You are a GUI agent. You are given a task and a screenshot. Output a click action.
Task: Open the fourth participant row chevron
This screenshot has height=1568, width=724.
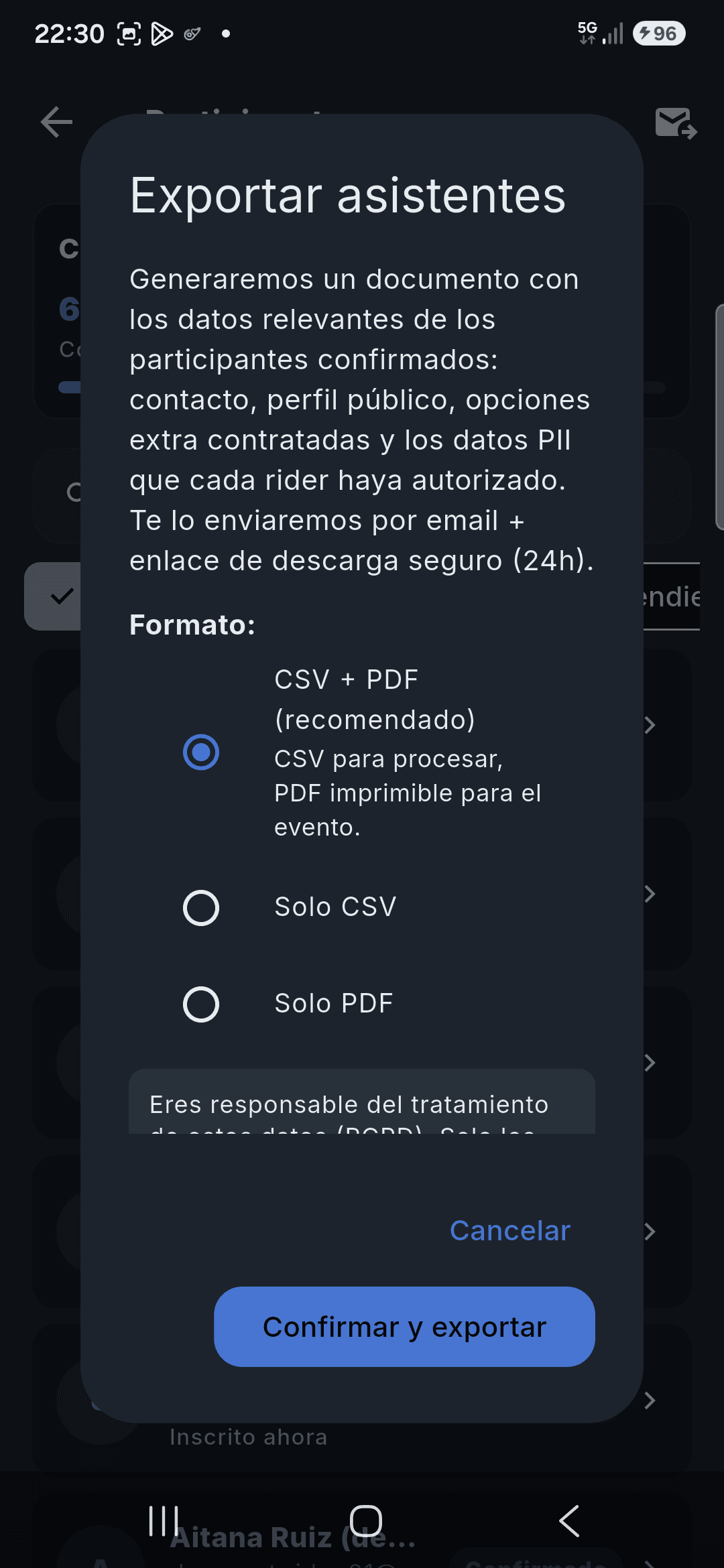(x=649, y=1232)
